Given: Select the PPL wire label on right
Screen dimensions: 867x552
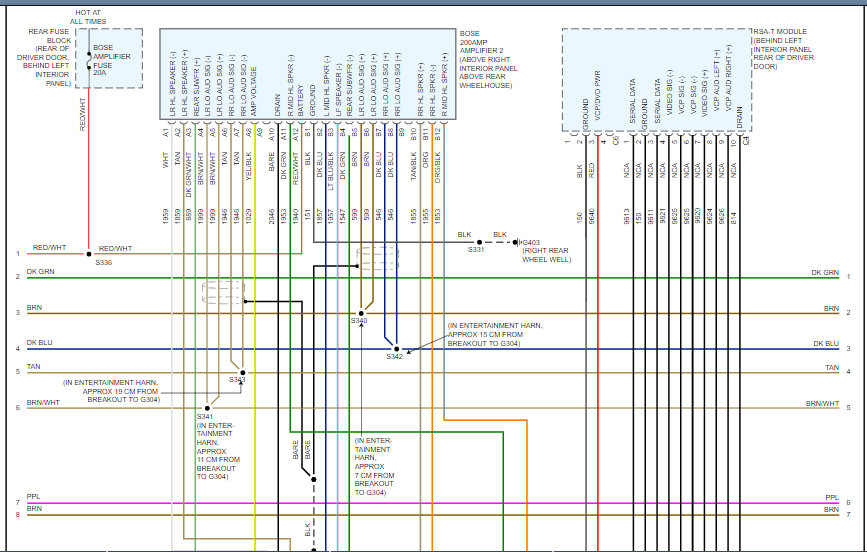Looking at the screenshot, I should 832,498.
